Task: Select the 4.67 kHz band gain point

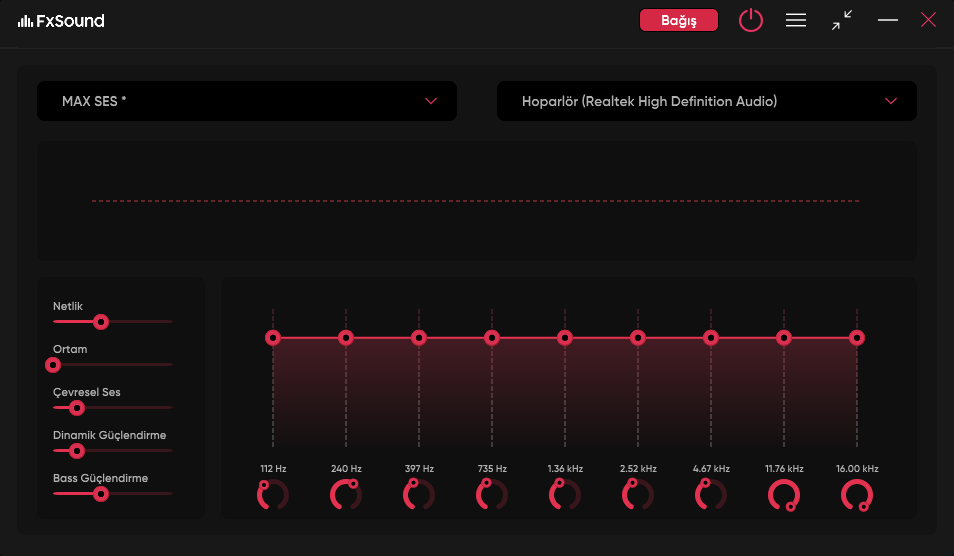Action: click(711, 338)
